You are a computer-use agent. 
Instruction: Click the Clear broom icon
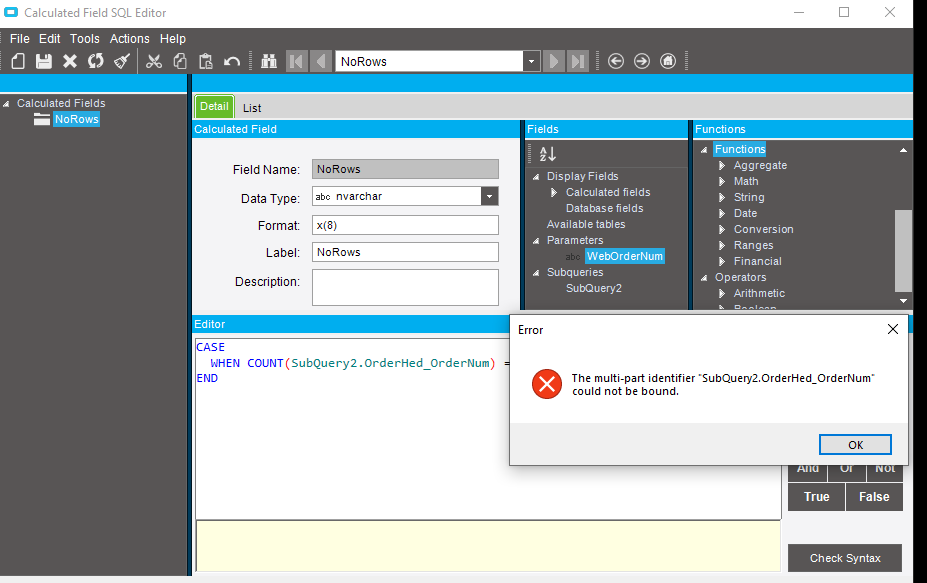point(122,61)
